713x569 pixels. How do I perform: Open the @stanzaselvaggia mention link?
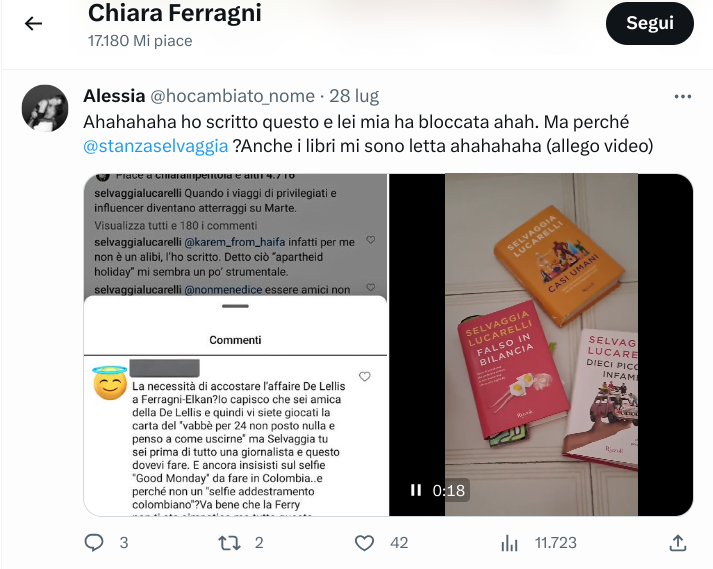pos(156,146)
